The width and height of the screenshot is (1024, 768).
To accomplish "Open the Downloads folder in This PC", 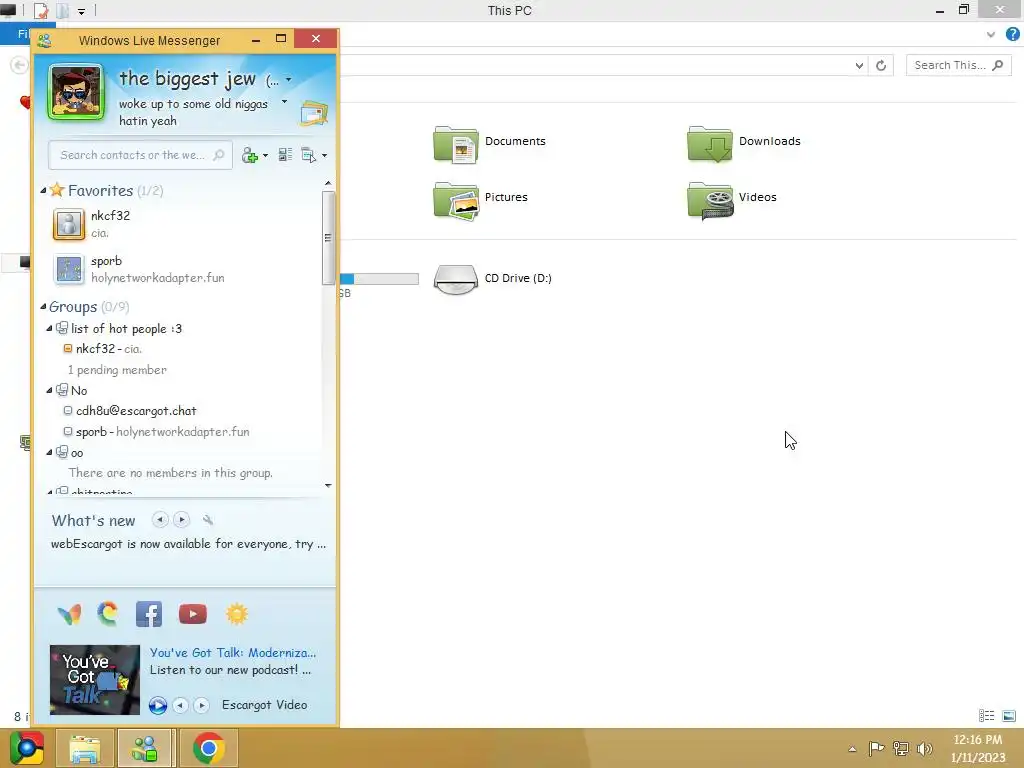I will pos(744,144).
